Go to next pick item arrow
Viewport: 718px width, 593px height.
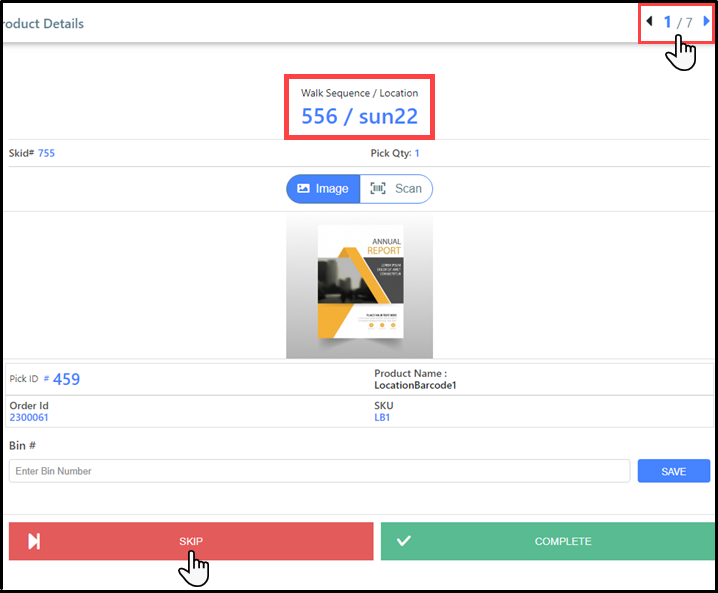(707, 21)
